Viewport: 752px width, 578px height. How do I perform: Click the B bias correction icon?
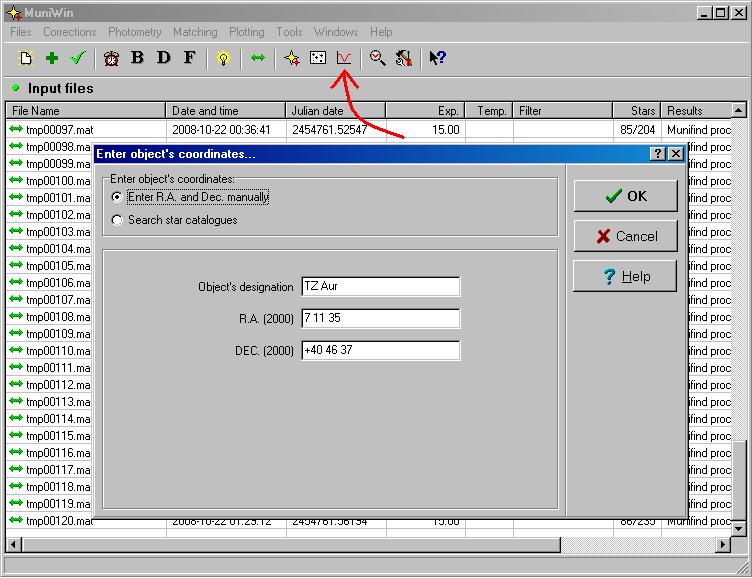(137, 58)
